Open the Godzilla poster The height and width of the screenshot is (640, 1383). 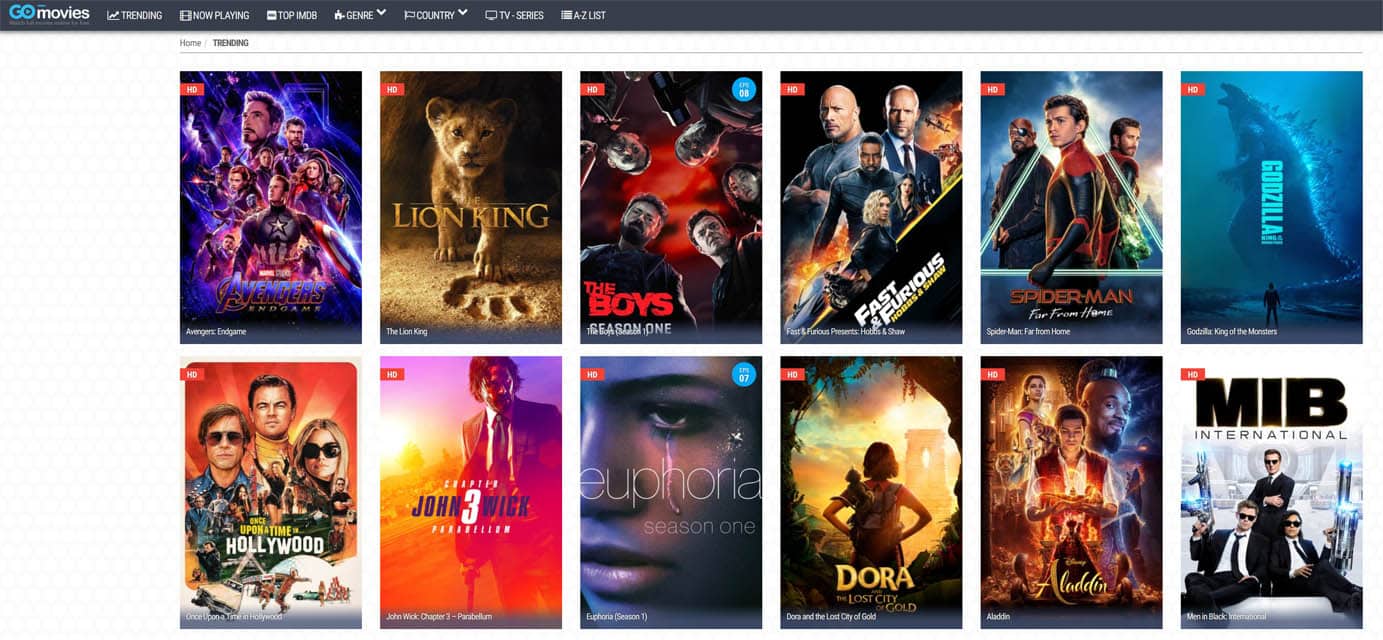tap(1271, 207)
